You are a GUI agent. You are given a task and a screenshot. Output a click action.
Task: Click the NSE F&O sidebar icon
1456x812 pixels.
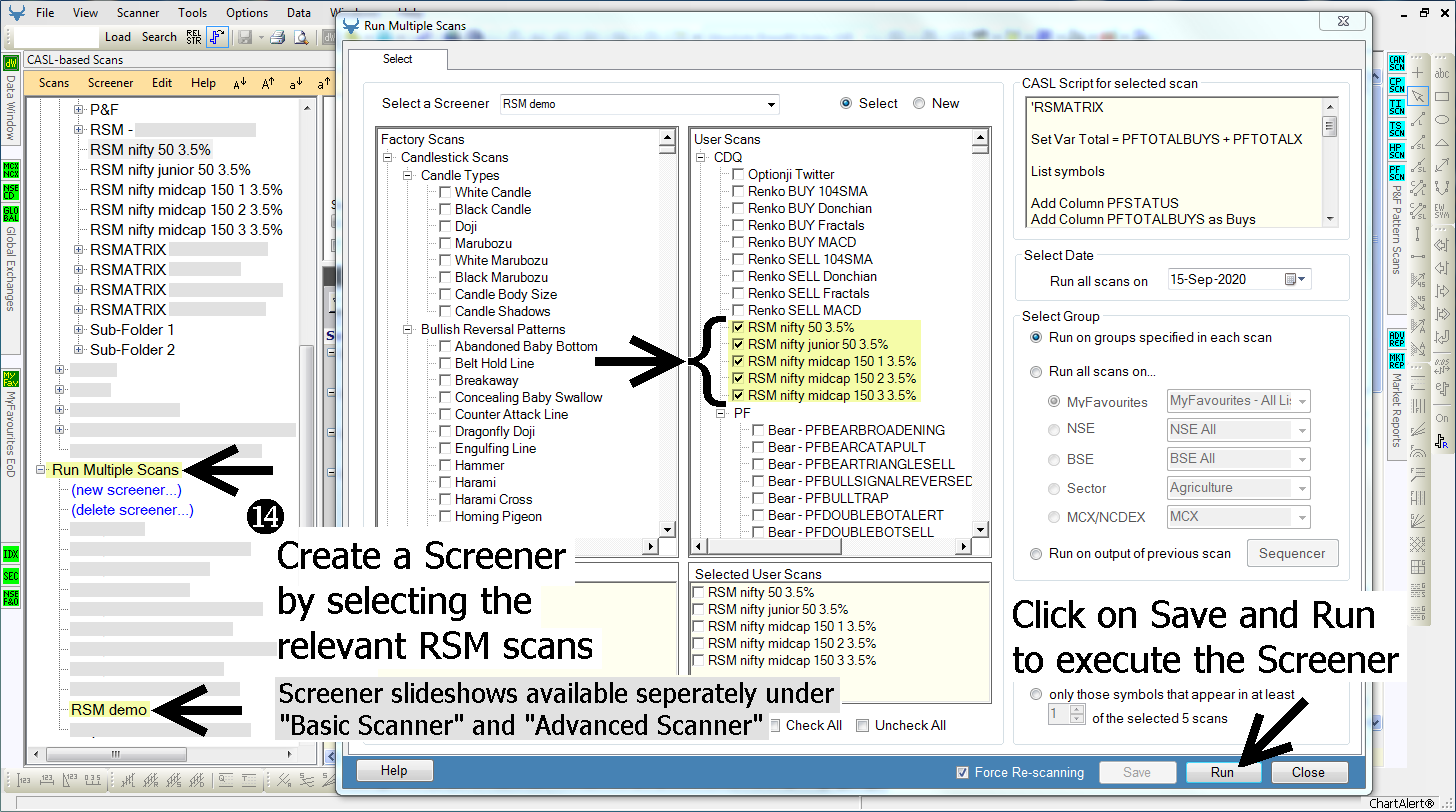pos(11,598)
